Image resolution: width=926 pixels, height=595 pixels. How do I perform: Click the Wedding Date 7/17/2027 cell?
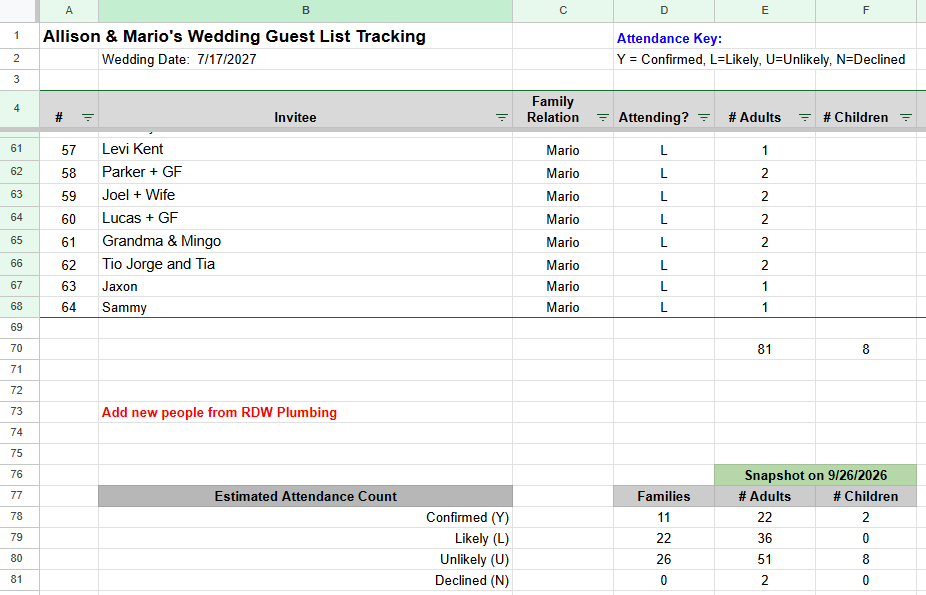pyautogui.click(x=305, y=59)
